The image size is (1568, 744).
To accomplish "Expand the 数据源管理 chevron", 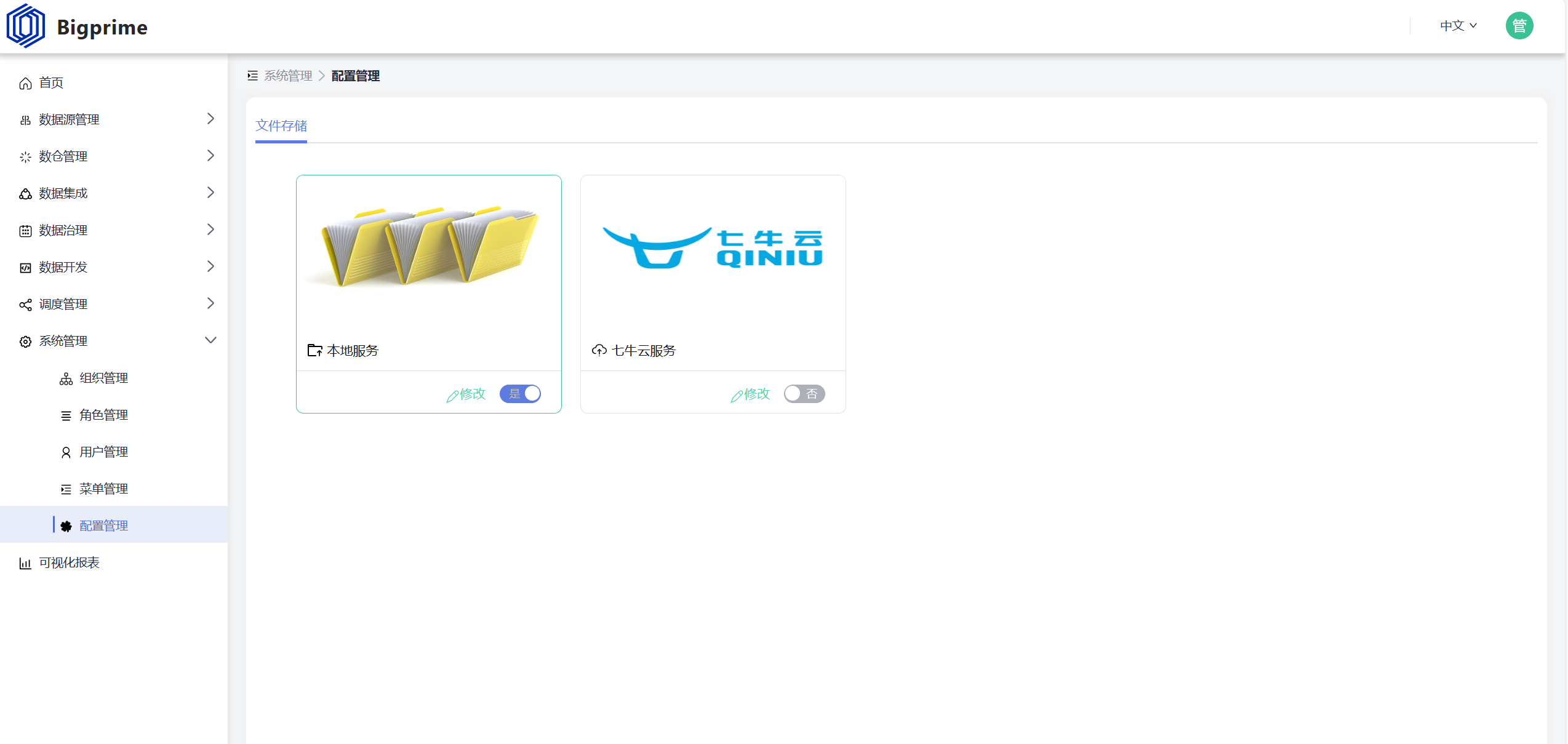I will 210,119.
